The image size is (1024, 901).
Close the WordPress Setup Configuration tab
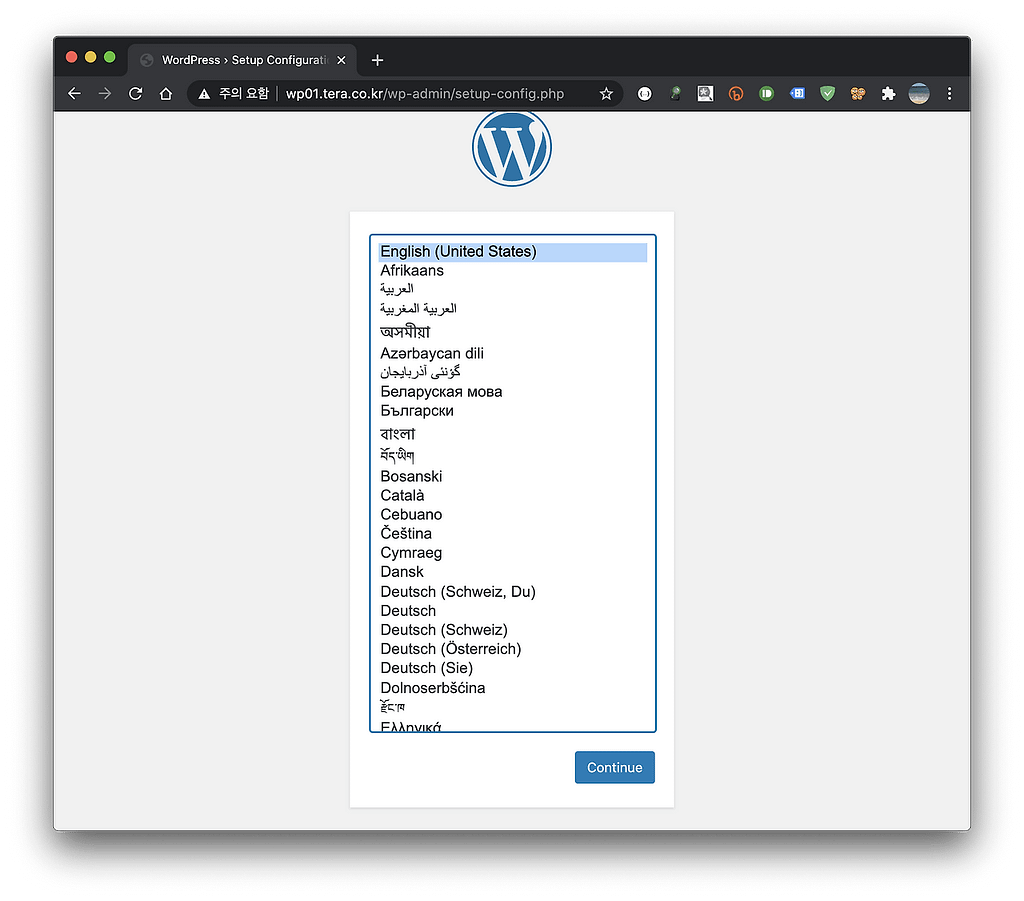341,60
